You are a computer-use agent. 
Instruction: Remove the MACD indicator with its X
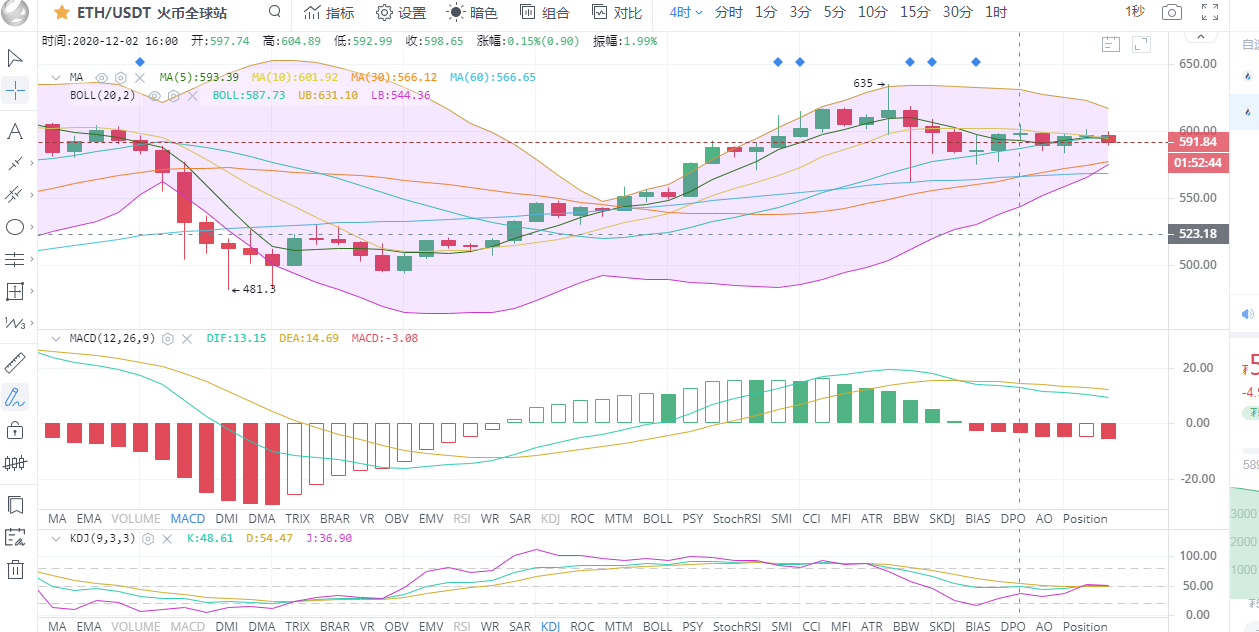coord(186,338)
